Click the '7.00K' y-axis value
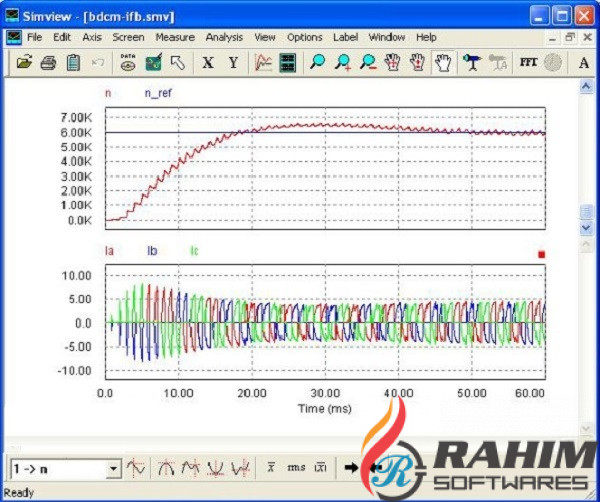The width and height of the screenshot is (600, 502). tap(76, 118)
